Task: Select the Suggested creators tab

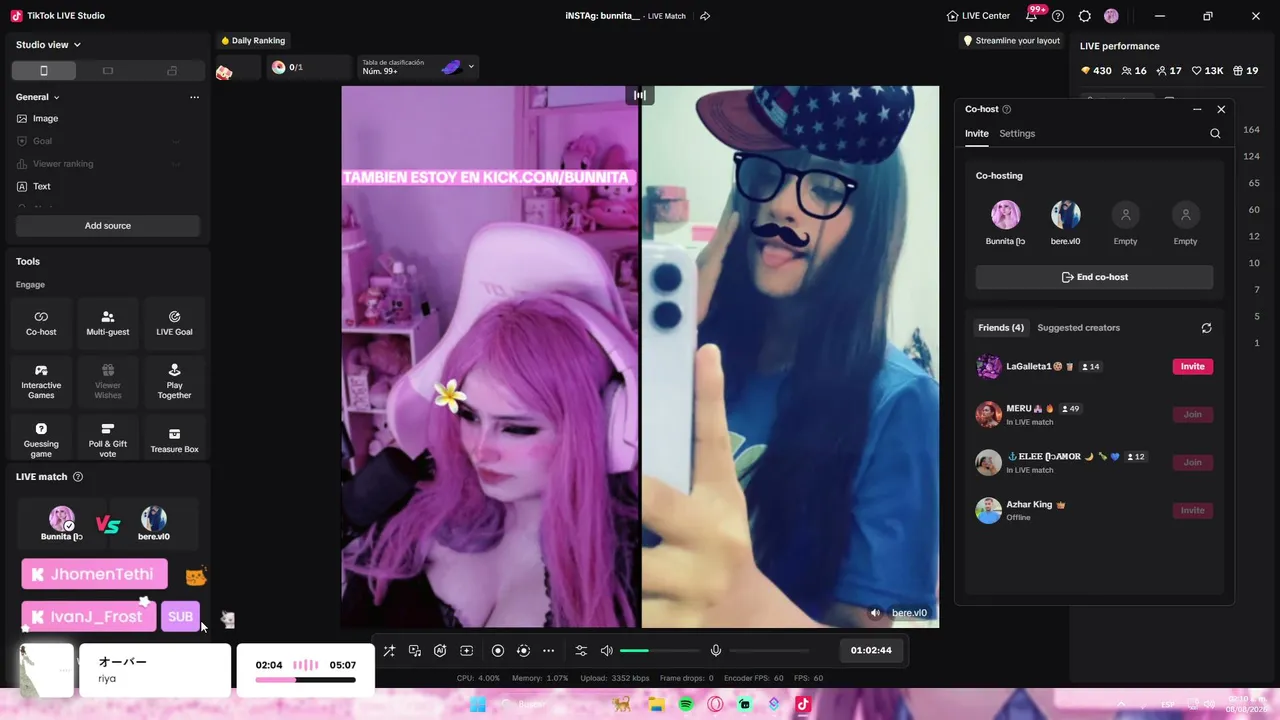Action: click(x=1078, y=328)
